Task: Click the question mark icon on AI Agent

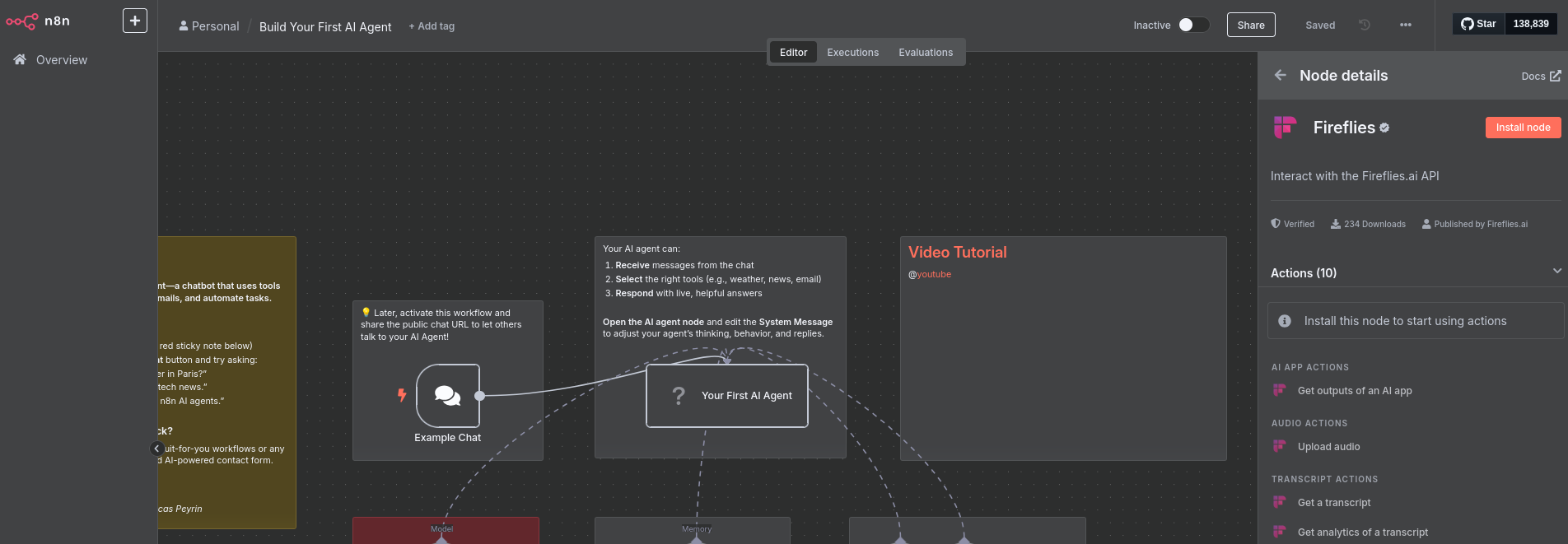Action: [x=679, y=396]
